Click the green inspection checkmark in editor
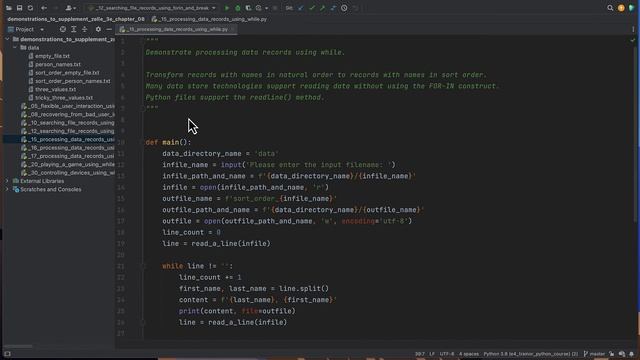 (x=633, y=40)
